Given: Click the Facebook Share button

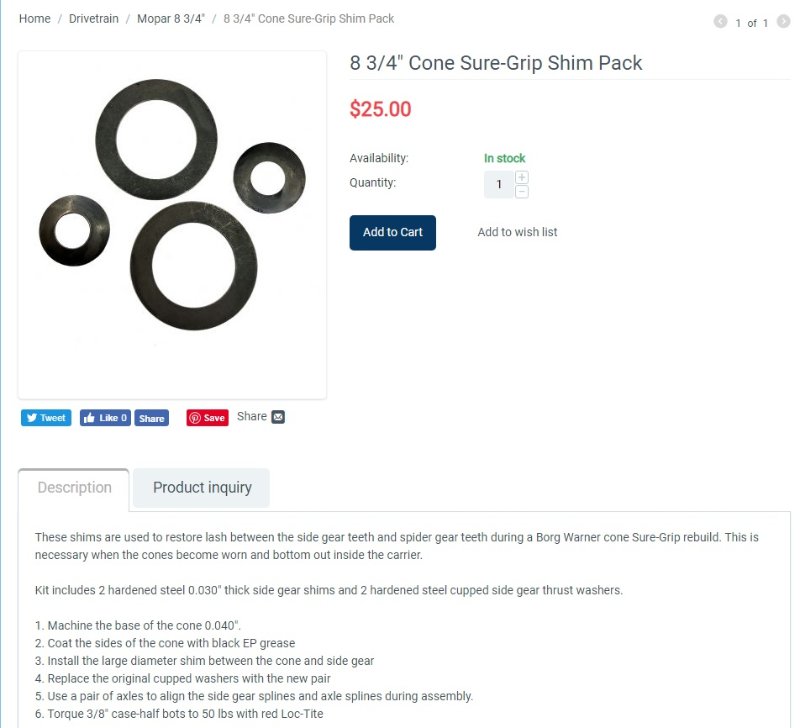Looking at the screenshot, I should [152, 418].
